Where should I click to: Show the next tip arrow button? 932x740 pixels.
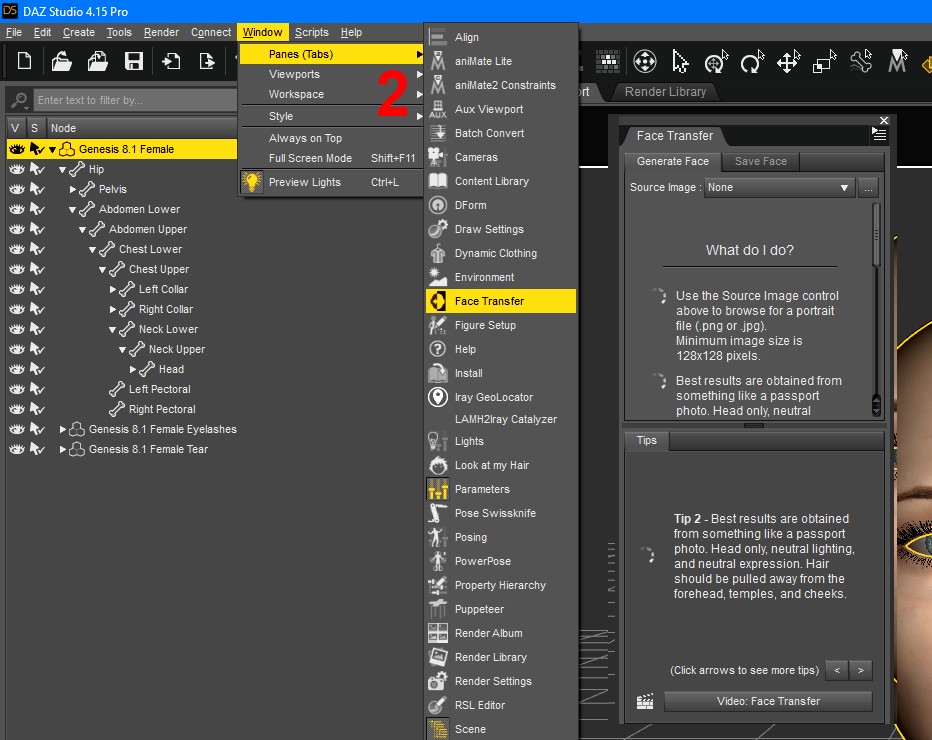click(861, 670)
